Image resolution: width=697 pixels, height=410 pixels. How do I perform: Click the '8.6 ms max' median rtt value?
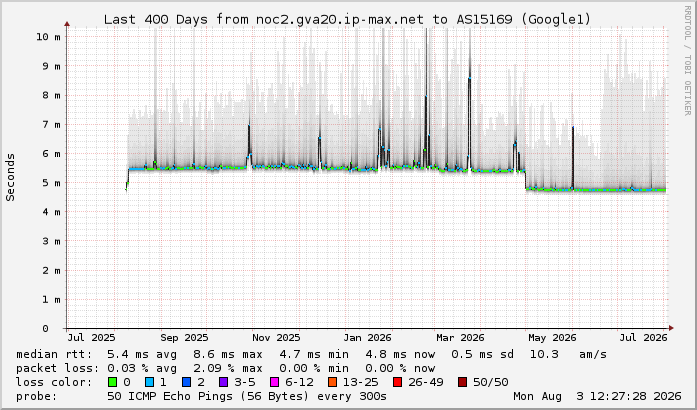[x=228, y=354]
